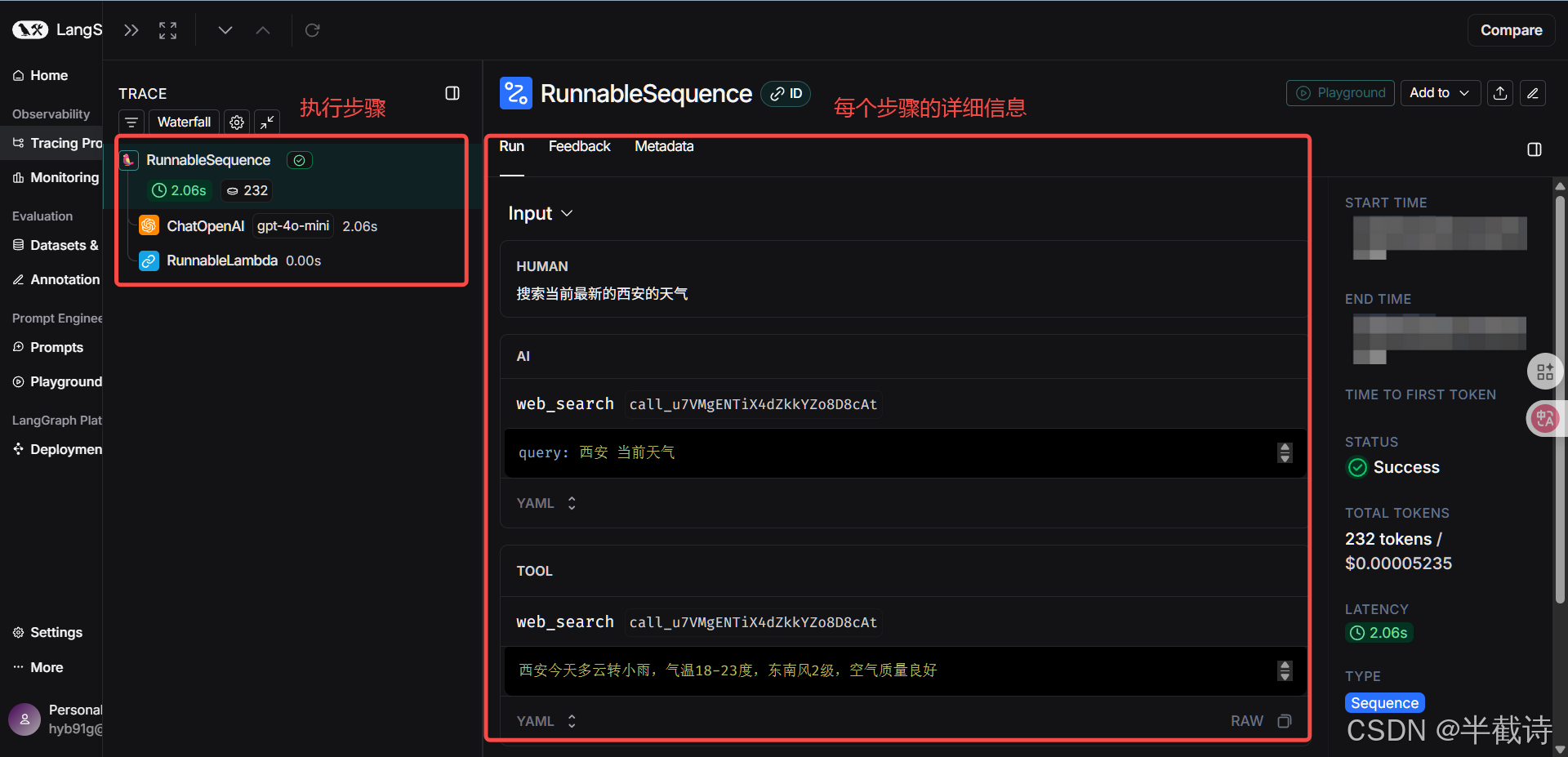
Task: Select the Waterfall view button
Action: tap(185, 122)
